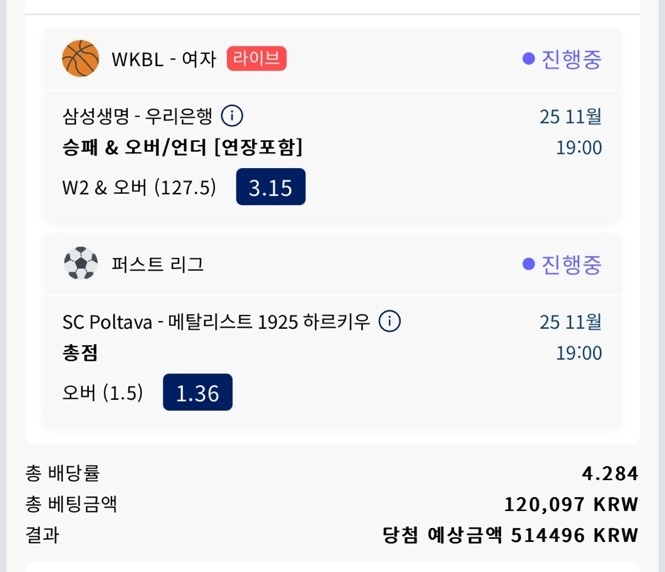Screen dimensions: 665x572
Task: Click the 승패 & 오버/언더 [연장포함] market label
Action: (x=182, y=148)
